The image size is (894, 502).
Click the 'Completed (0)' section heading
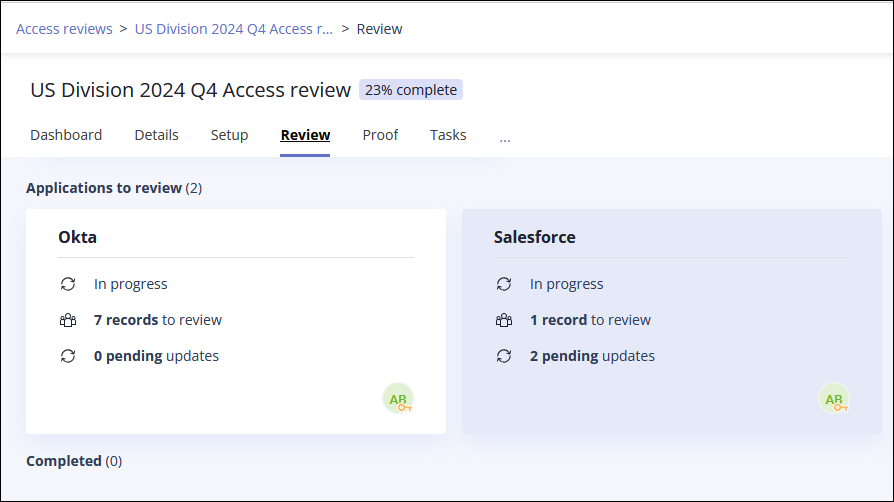[74, 461]
